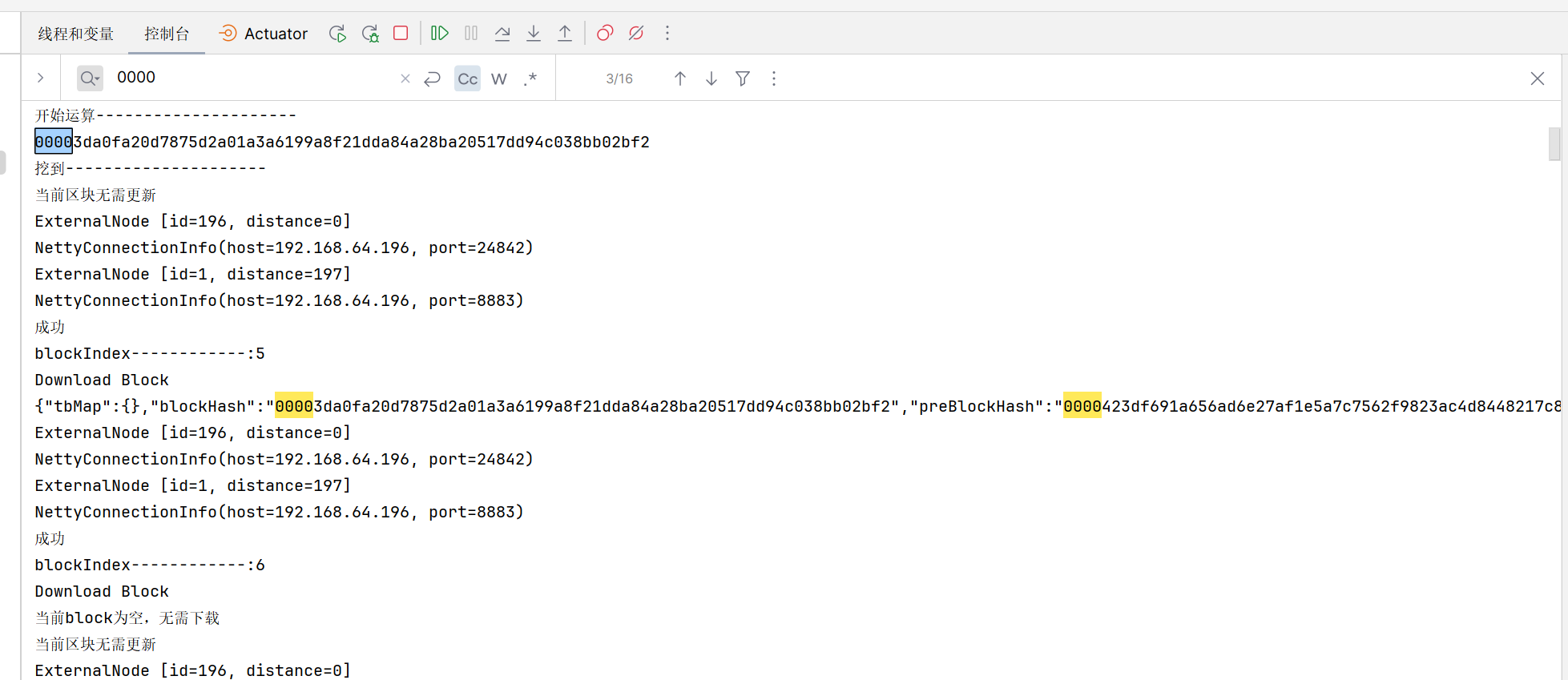Click first NettyConnectionInfo port=8883 line
The width and height of the screenshot is (1568, 680).
(x=280, y=300)
